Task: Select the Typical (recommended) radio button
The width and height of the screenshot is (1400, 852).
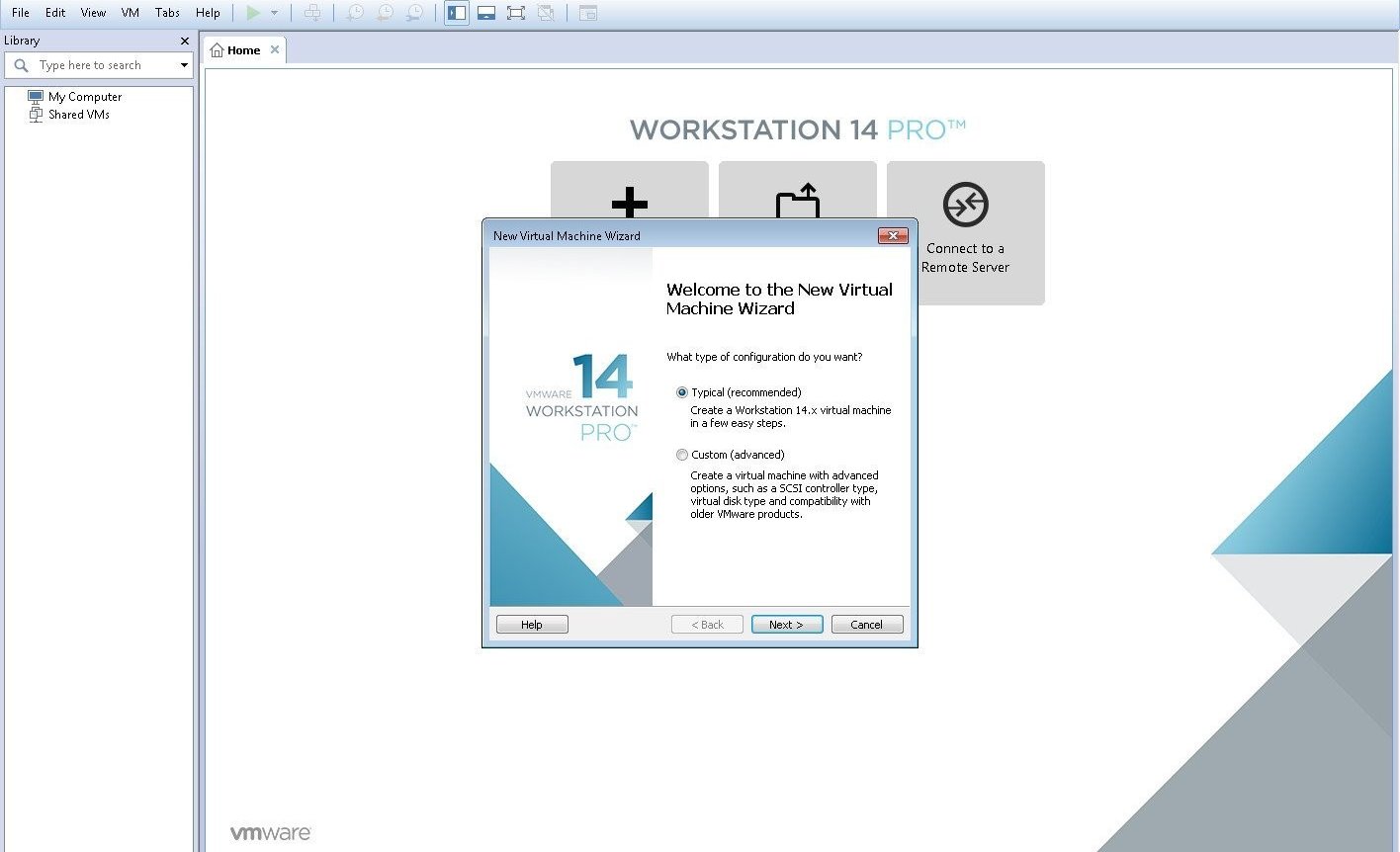Action: 682,392
